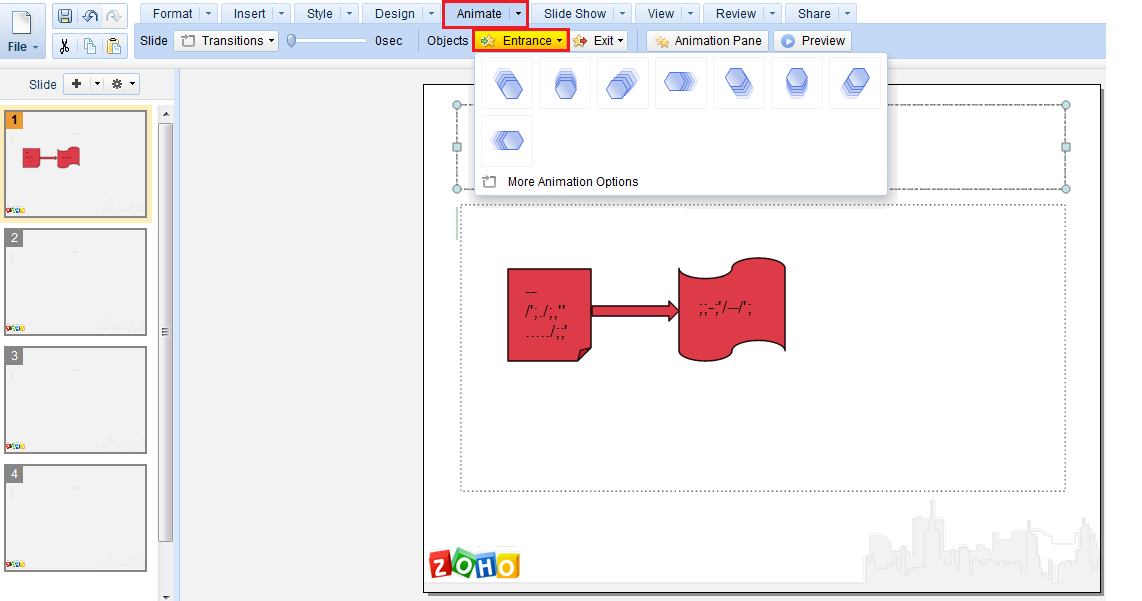This screenshot has height=601, width=1142.
Task: Click the Redo arrow icon
Action: 114,16
